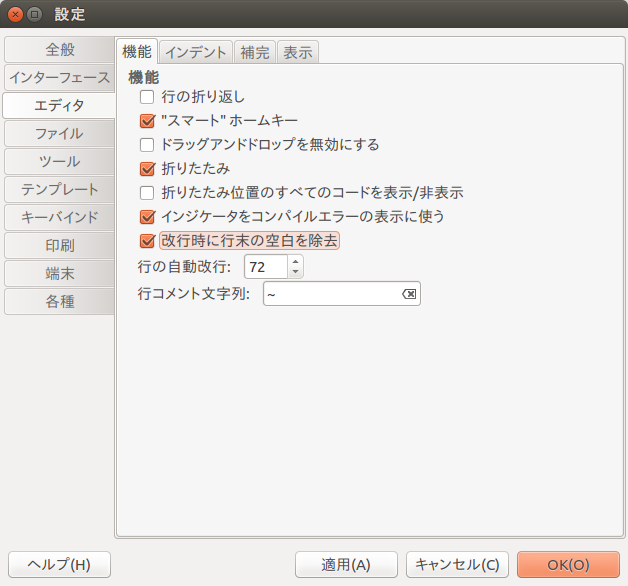Viewport: 628px width, 586px height.
Task: Disable the 折りたたみ checkbox
Action: pos(147,169)
